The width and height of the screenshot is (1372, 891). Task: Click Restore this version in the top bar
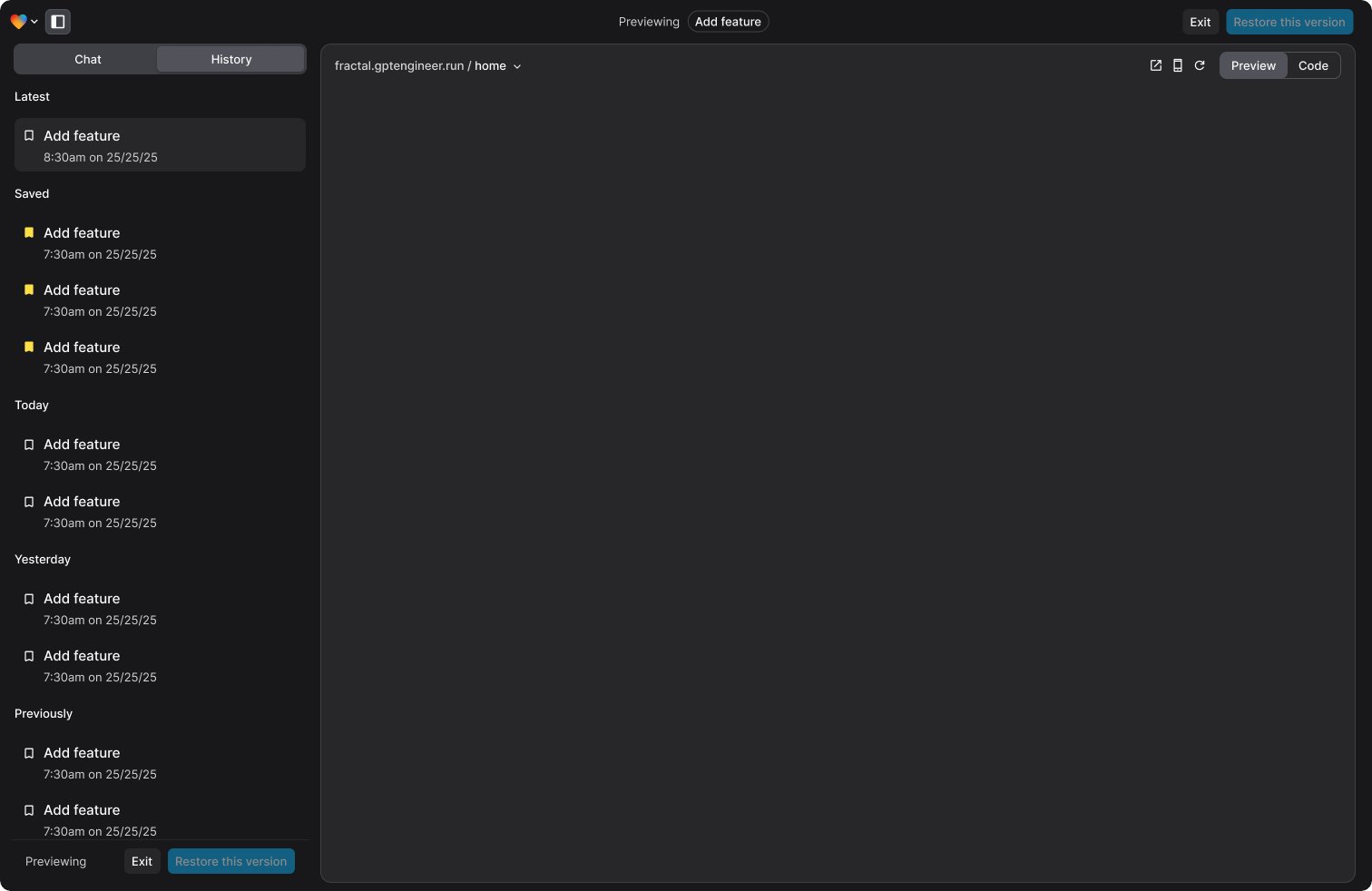tap(1289, 21)
